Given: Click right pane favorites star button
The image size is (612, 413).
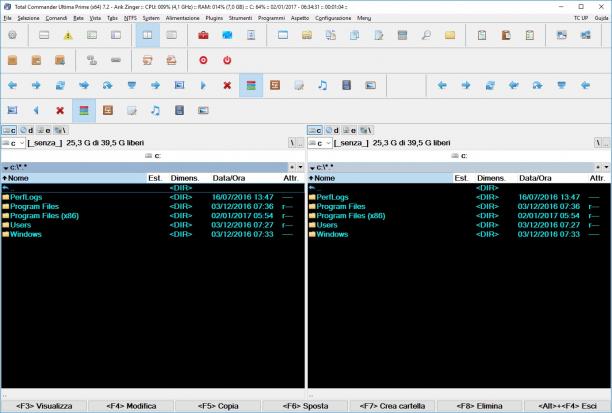Looking at the screenshot, I should click(598, 167).
